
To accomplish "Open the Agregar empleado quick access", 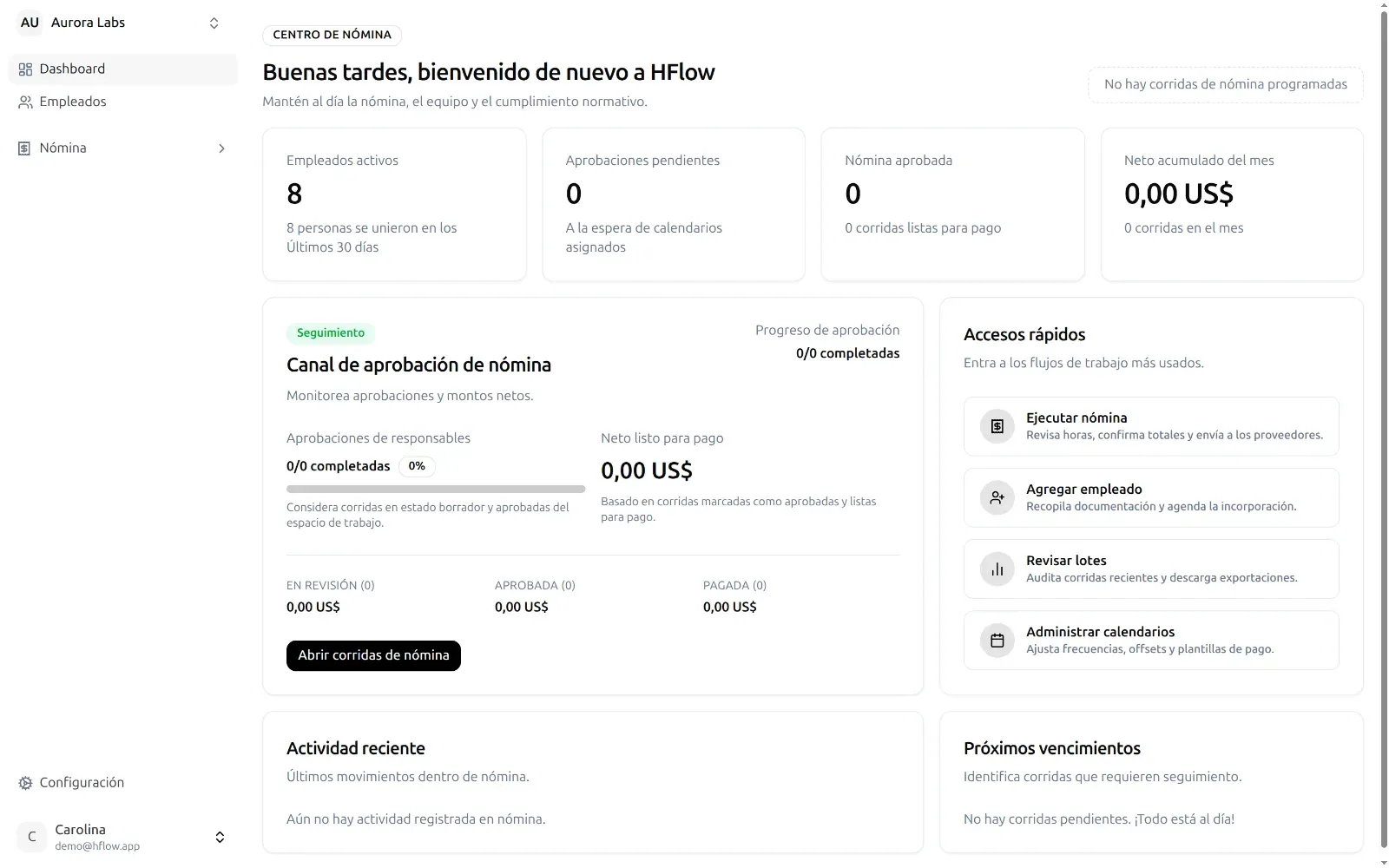I will [x=1151, y=497].
